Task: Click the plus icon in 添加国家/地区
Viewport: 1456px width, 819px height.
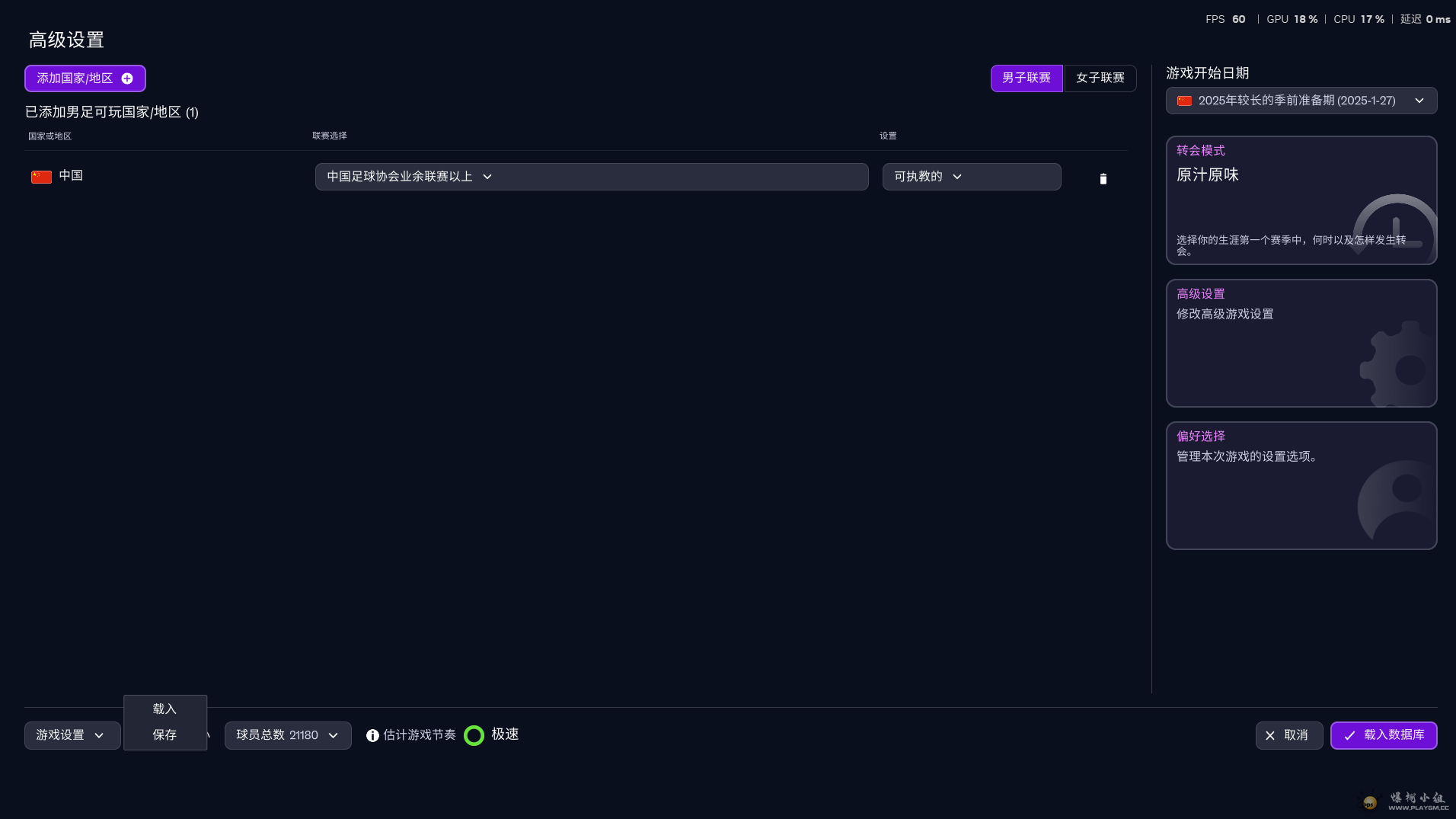Action: 127,78
